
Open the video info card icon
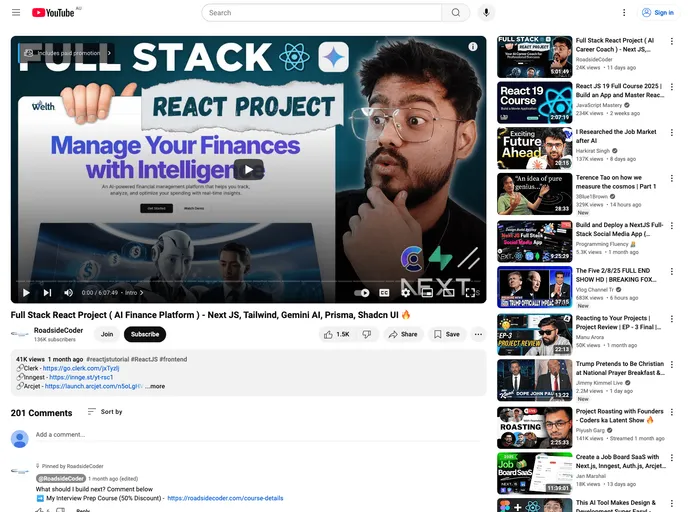[x=473, y=47]
